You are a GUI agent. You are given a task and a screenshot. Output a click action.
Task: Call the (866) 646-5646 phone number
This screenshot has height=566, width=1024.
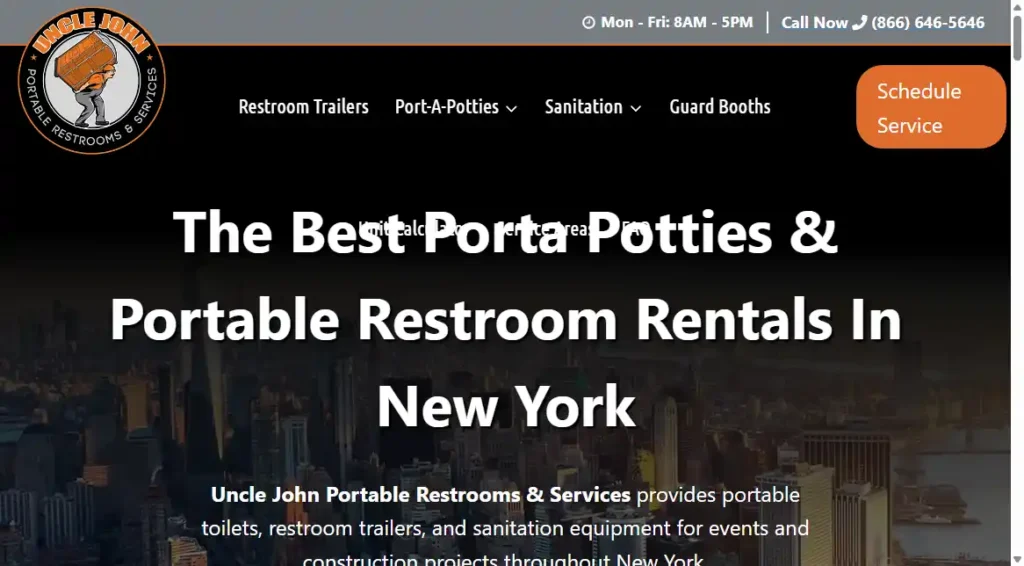pyautogui.click(x=928, y=23)
